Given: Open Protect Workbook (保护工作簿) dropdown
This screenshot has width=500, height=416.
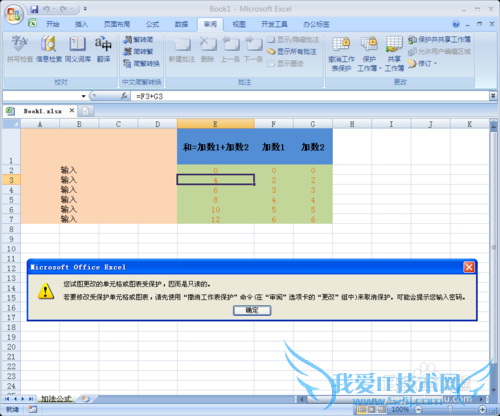Looking at the screenshot, I should pyautogui.click(x=369, y=53).
